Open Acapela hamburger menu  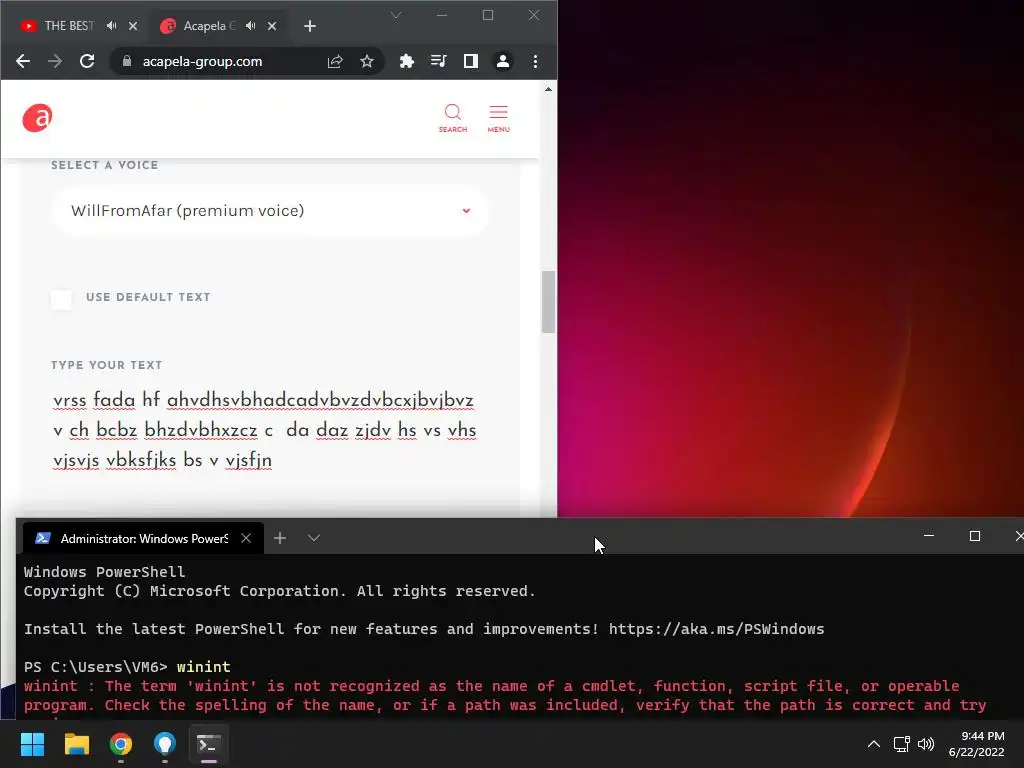point(498,118)
